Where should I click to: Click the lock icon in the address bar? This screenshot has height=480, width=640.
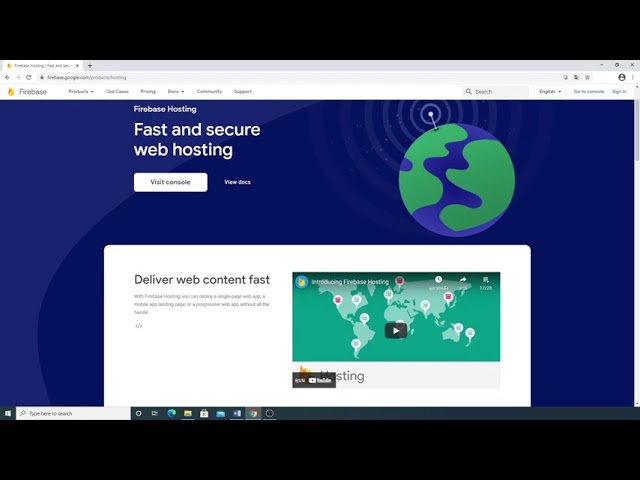[x=42, y=77]
